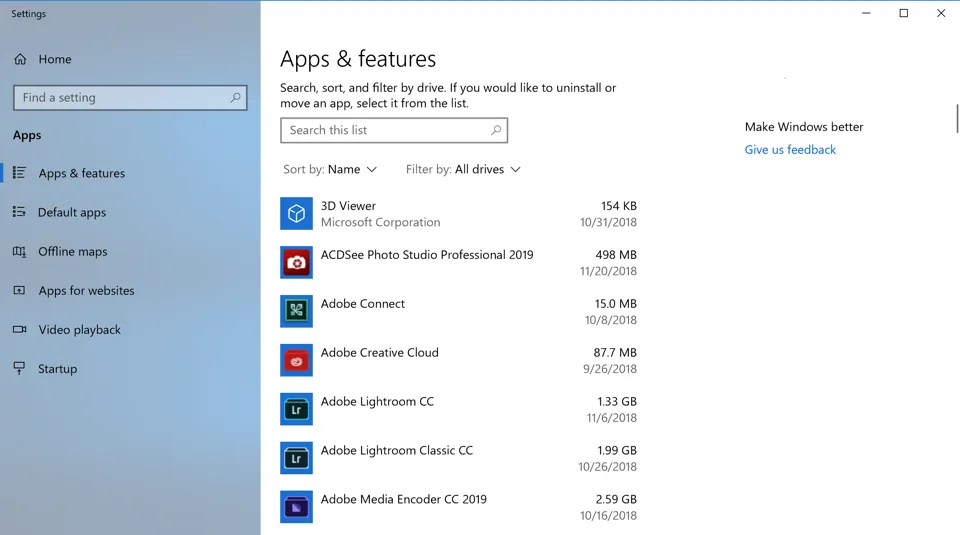Click the Adobe Lightroom Classic CC icon
The width and height of the screenshot is (960, 535).
tap(296, 458)
